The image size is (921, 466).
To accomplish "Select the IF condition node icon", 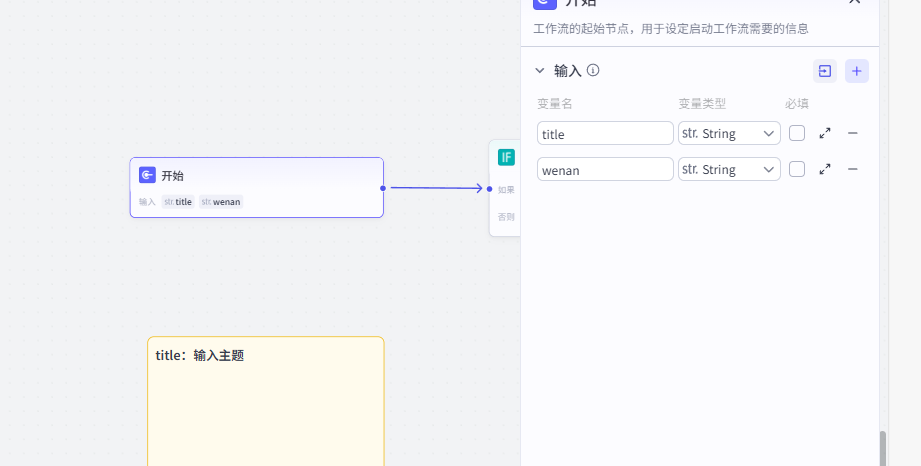I will tap(506, 157).
